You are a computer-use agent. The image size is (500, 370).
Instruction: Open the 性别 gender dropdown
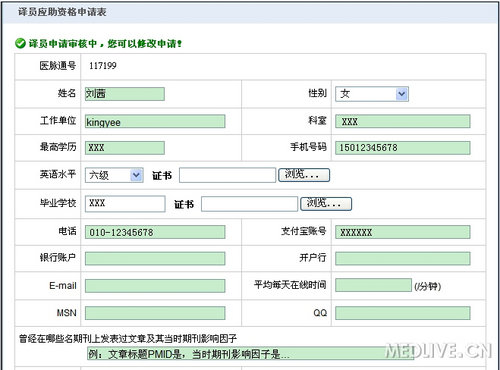click(x=372, y=94)
